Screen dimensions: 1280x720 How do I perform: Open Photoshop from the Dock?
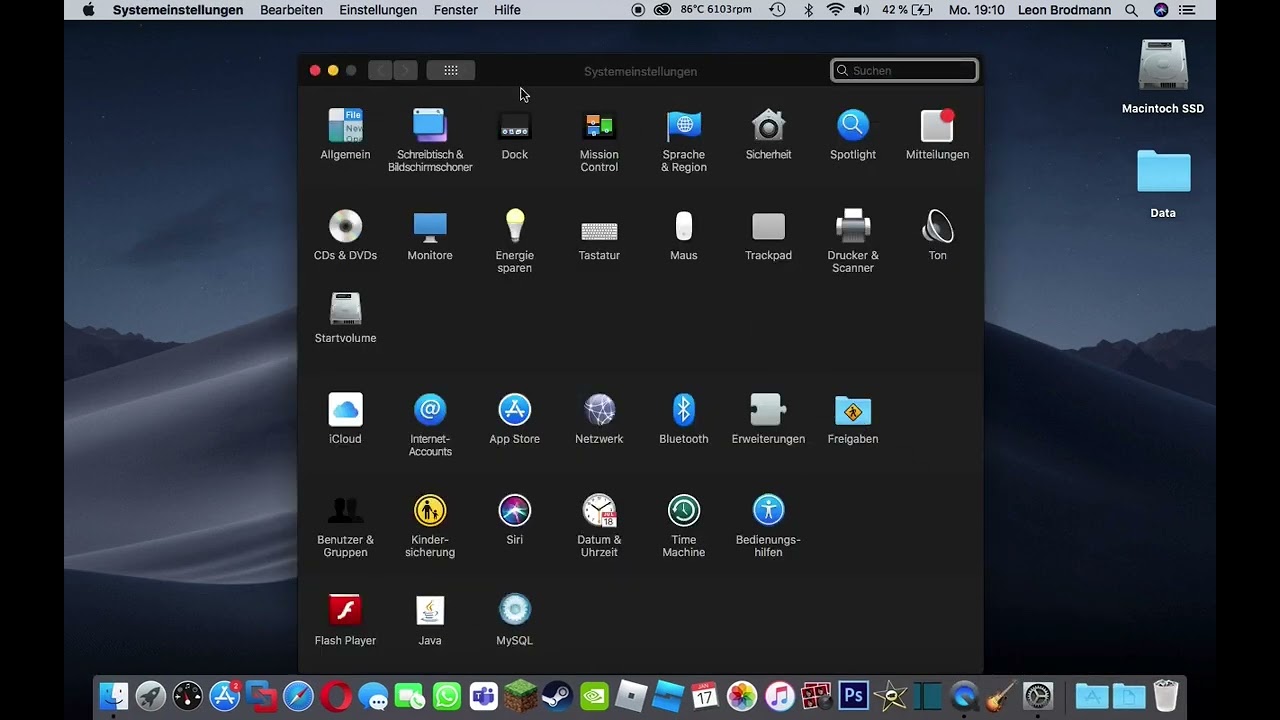[853, 696]
